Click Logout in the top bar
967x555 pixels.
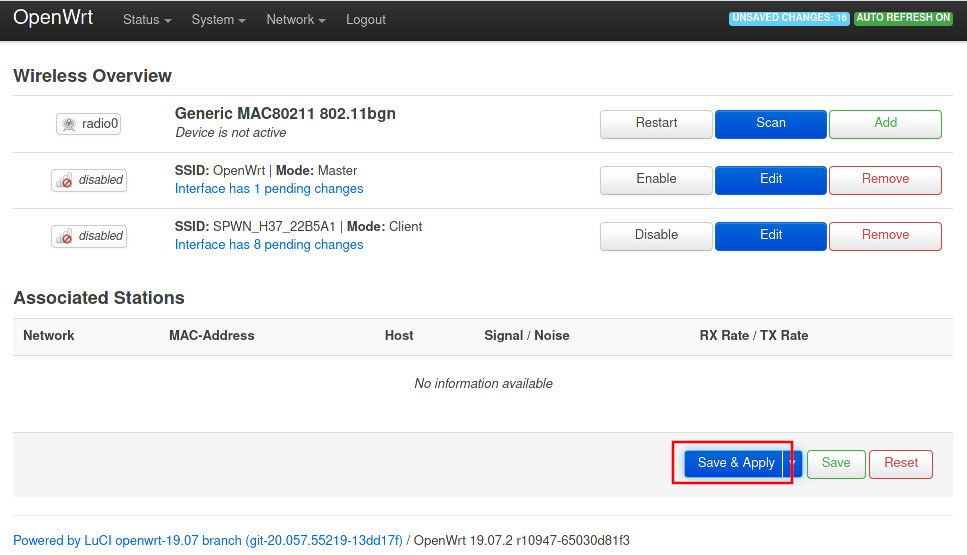366,20
